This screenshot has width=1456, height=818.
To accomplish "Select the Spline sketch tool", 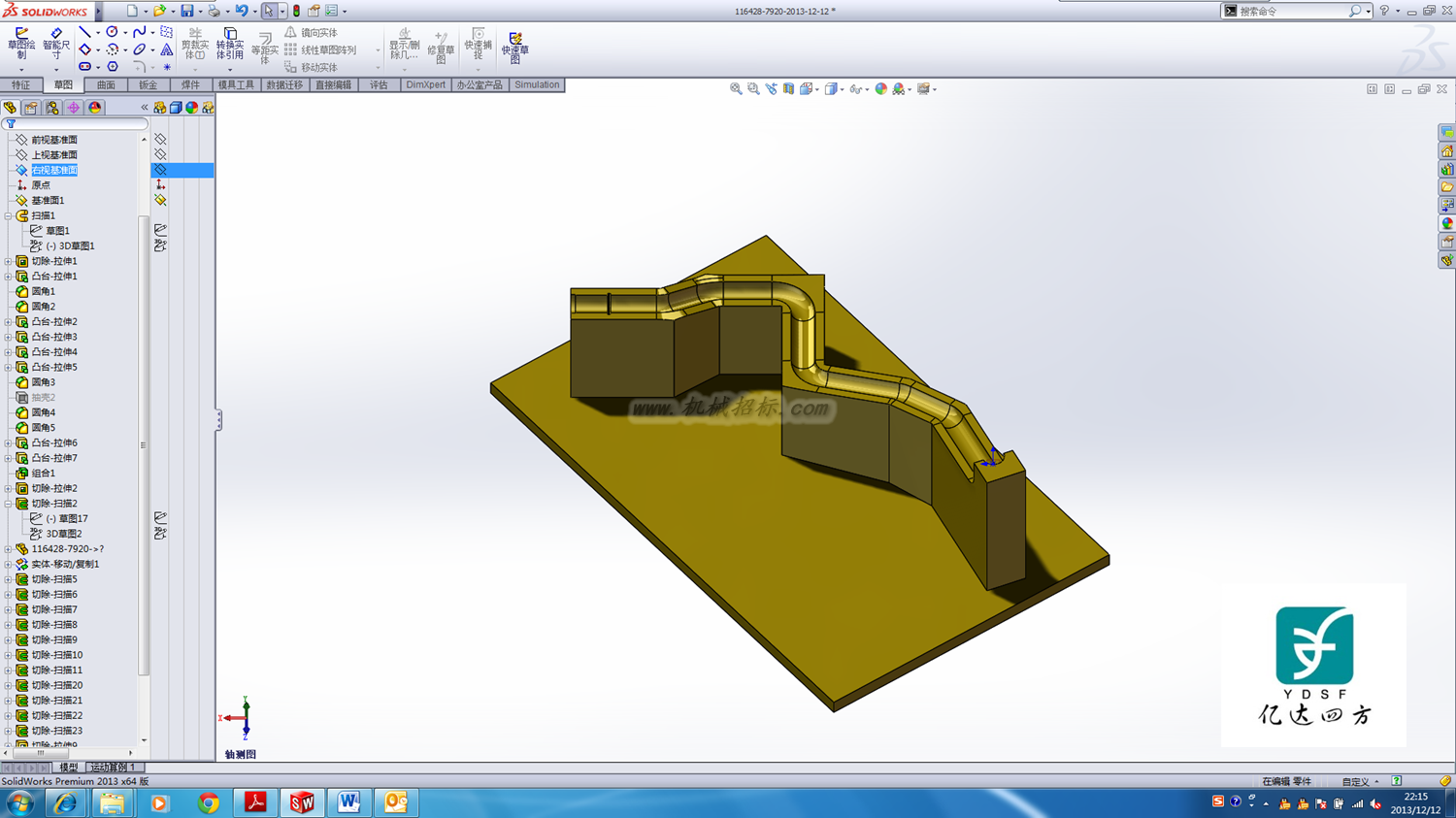I will [x=139, y=32].
